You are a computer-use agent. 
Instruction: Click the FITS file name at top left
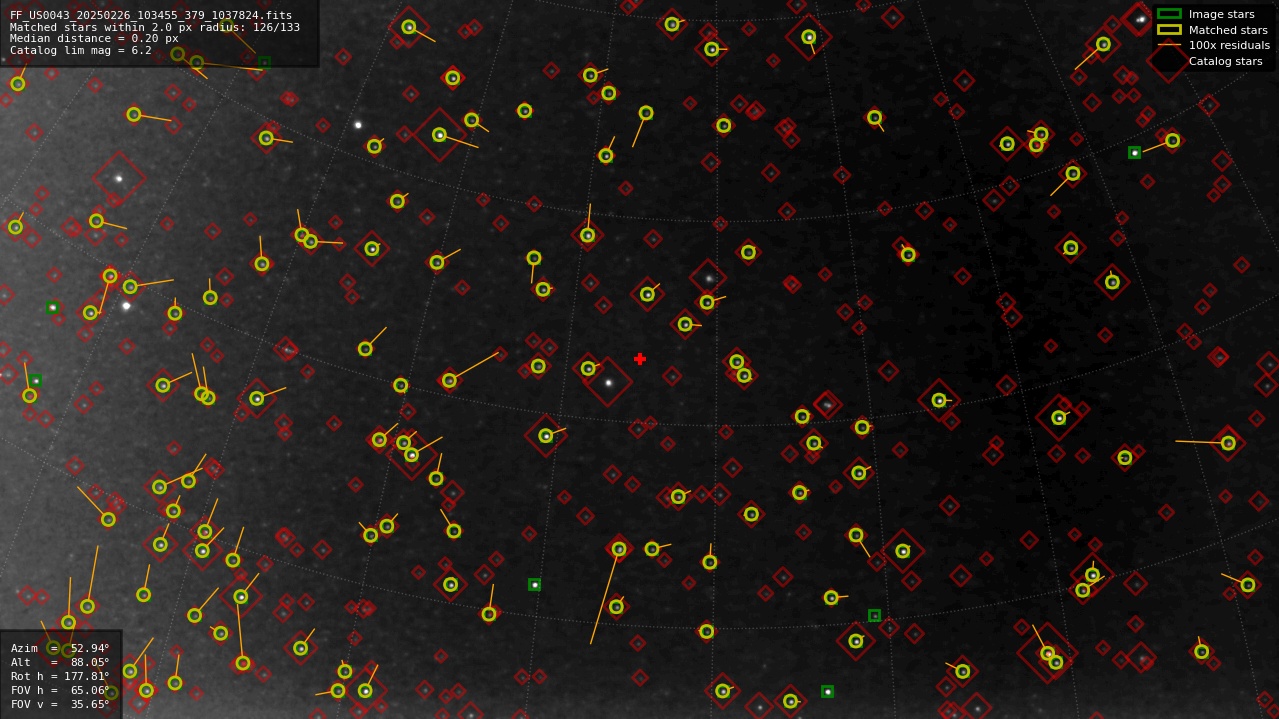point(151,15)
